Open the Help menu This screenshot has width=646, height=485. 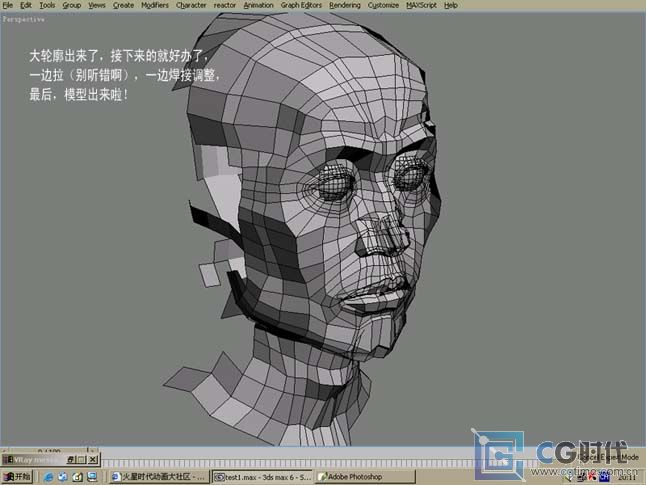coord(451,5)
